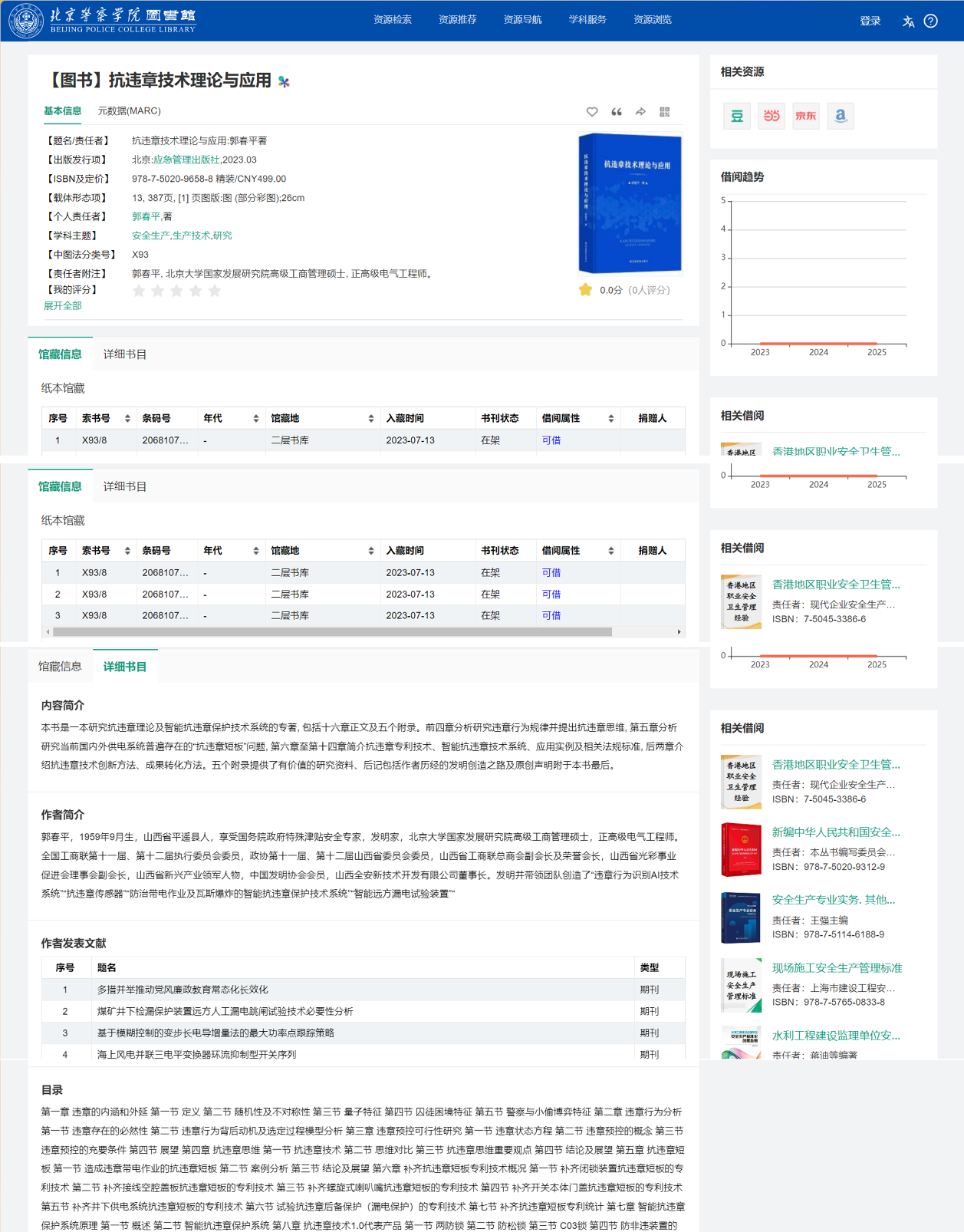Open 学科服务 in the top navigation
The height and width of the screenshot is (1232, 964).
click(x=587, y=20)
